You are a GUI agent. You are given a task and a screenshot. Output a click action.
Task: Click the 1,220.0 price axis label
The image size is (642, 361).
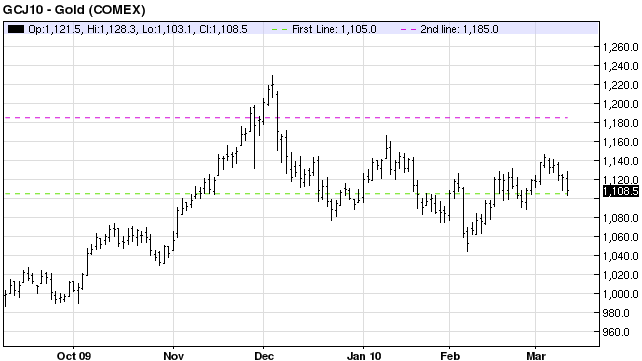click(621, 85)
